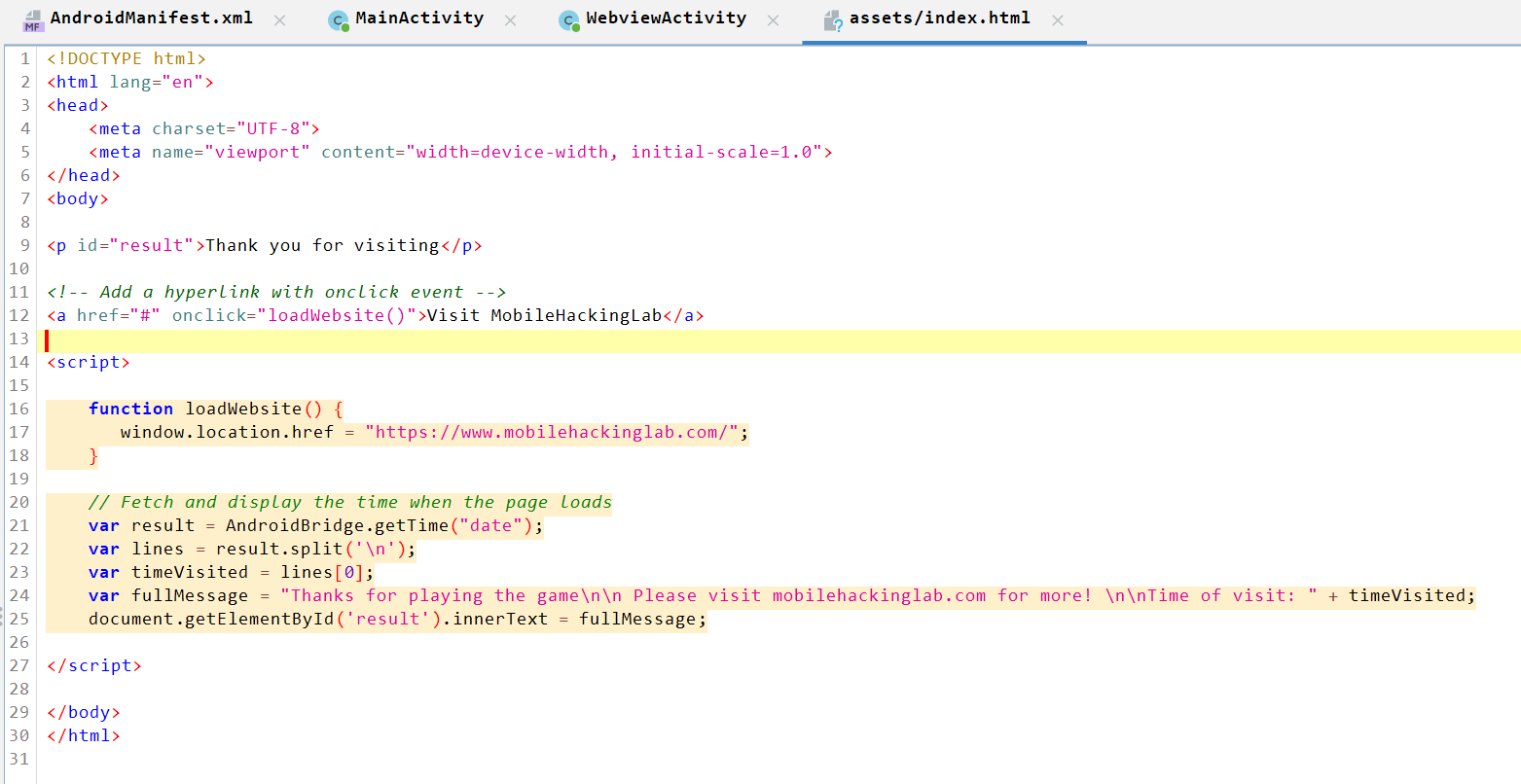Image resolution: width=1521 pixels, height=784 pixels.
Task: Click the MF manifest file icon
Action: (32, 18)
